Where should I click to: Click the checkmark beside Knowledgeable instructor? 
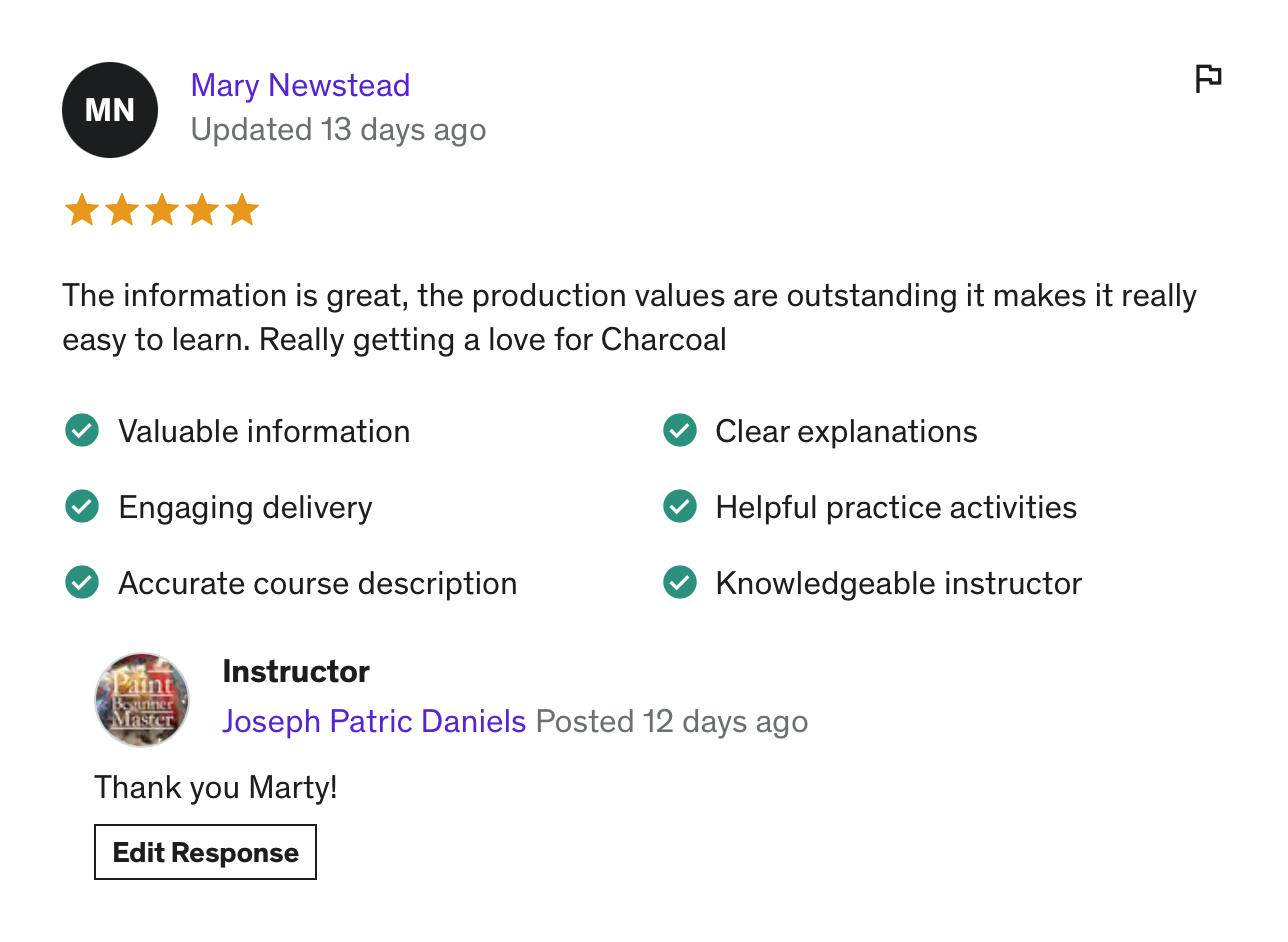680,583
